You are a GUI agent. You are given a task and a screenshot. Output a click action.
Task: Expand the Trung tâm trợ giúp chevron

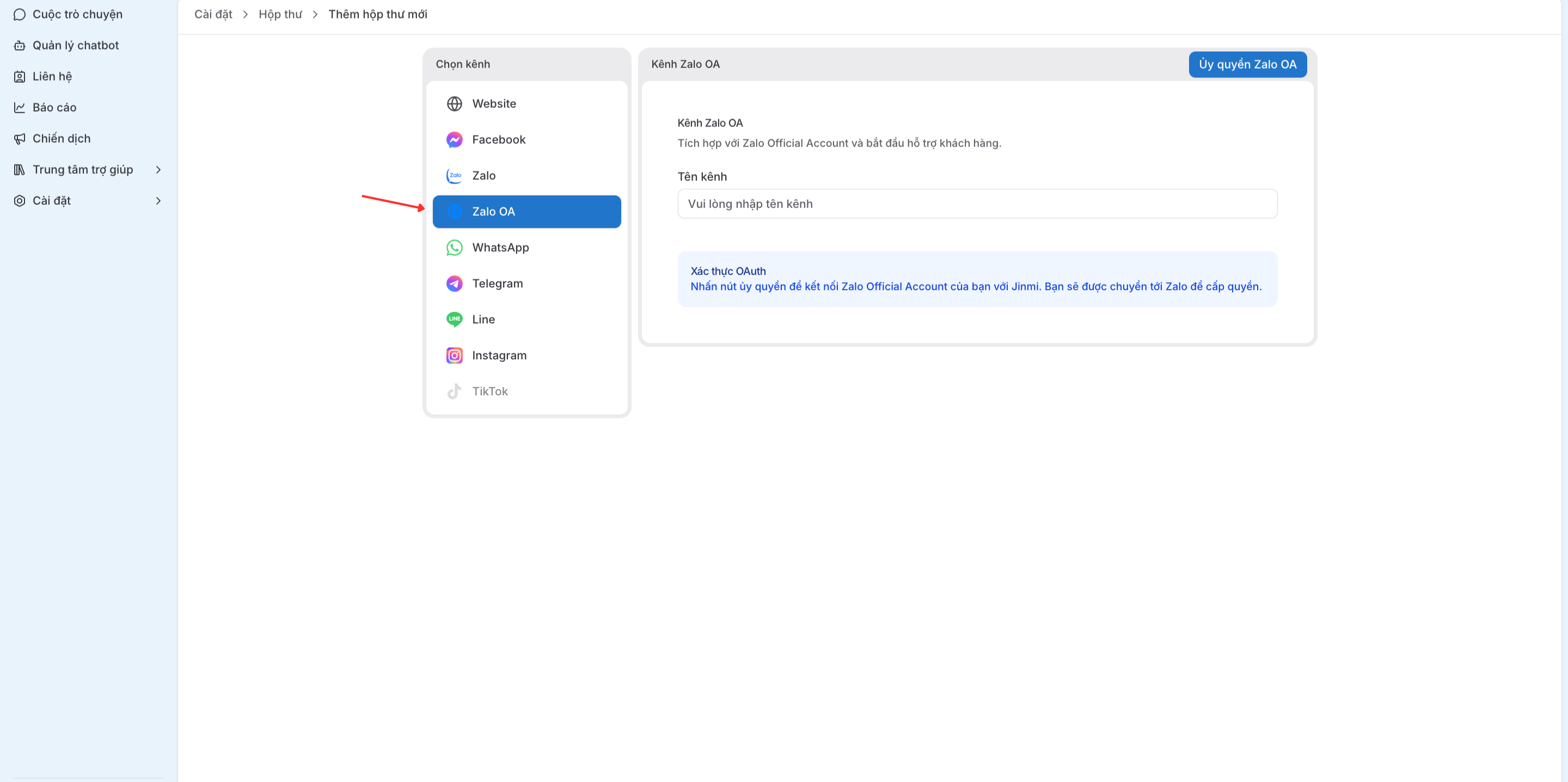158,169
